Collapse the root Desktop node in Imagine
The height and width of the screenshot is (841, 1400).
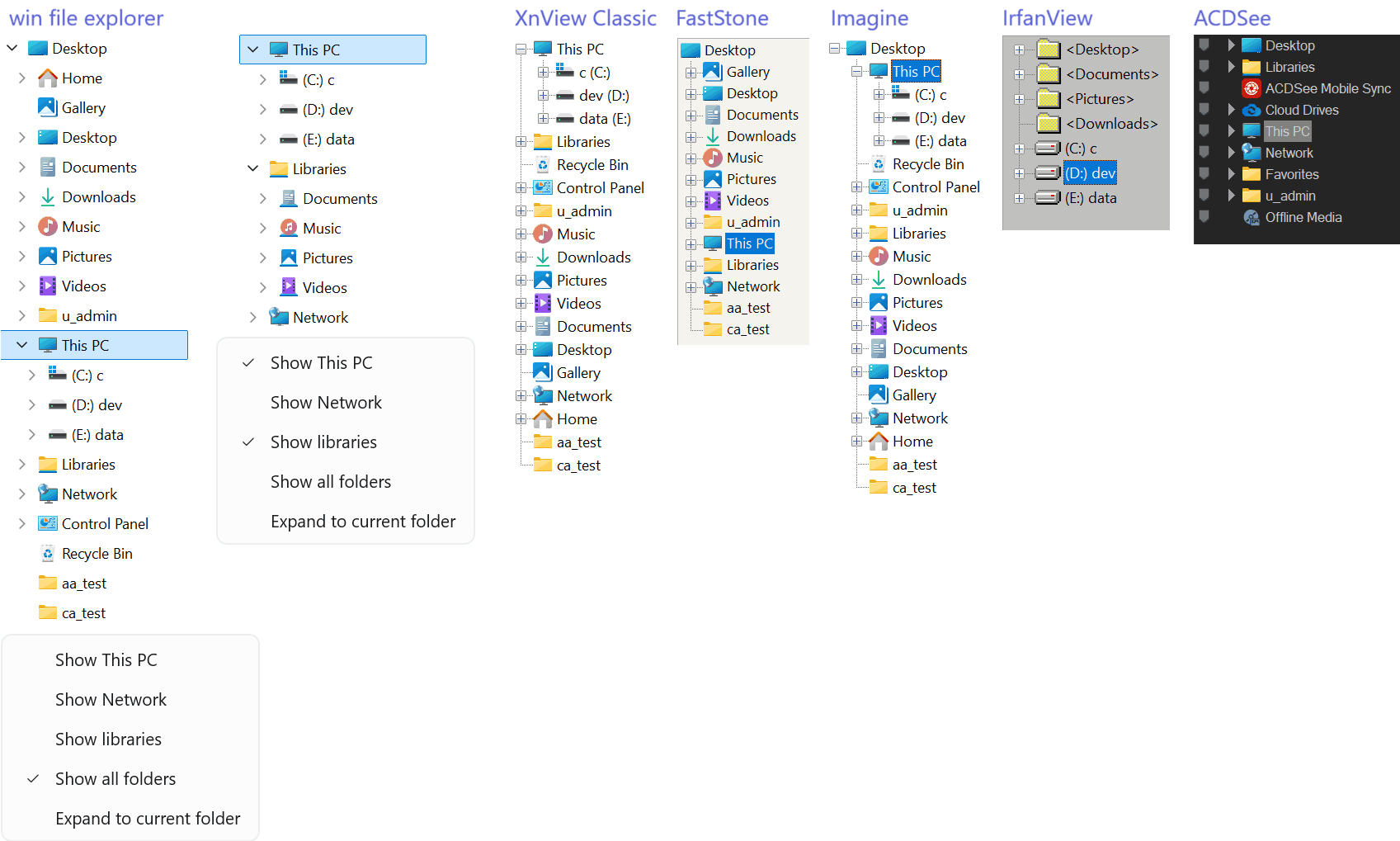tap(835, 49)
